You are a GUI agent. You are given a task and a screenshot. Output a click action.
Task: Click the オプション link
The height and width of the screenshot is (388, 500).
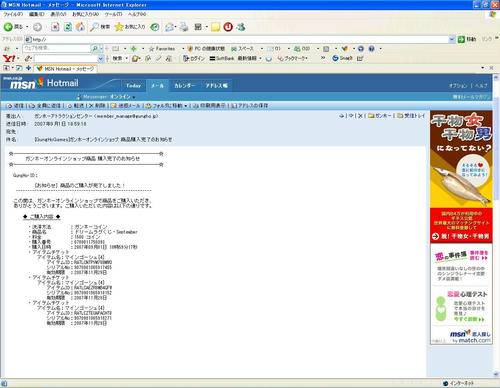point(458,86)
